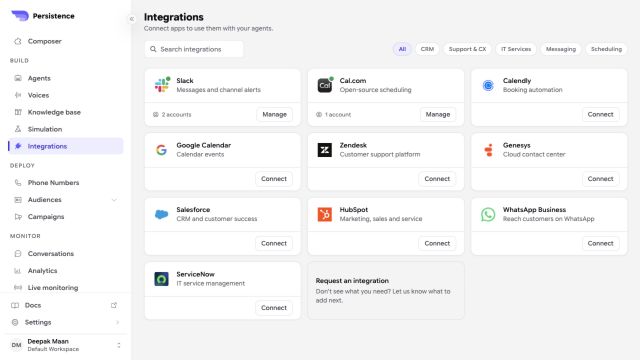Manage the Cal.com integration
The width and height of the screenshot is (640, 360).
[438, 114]
